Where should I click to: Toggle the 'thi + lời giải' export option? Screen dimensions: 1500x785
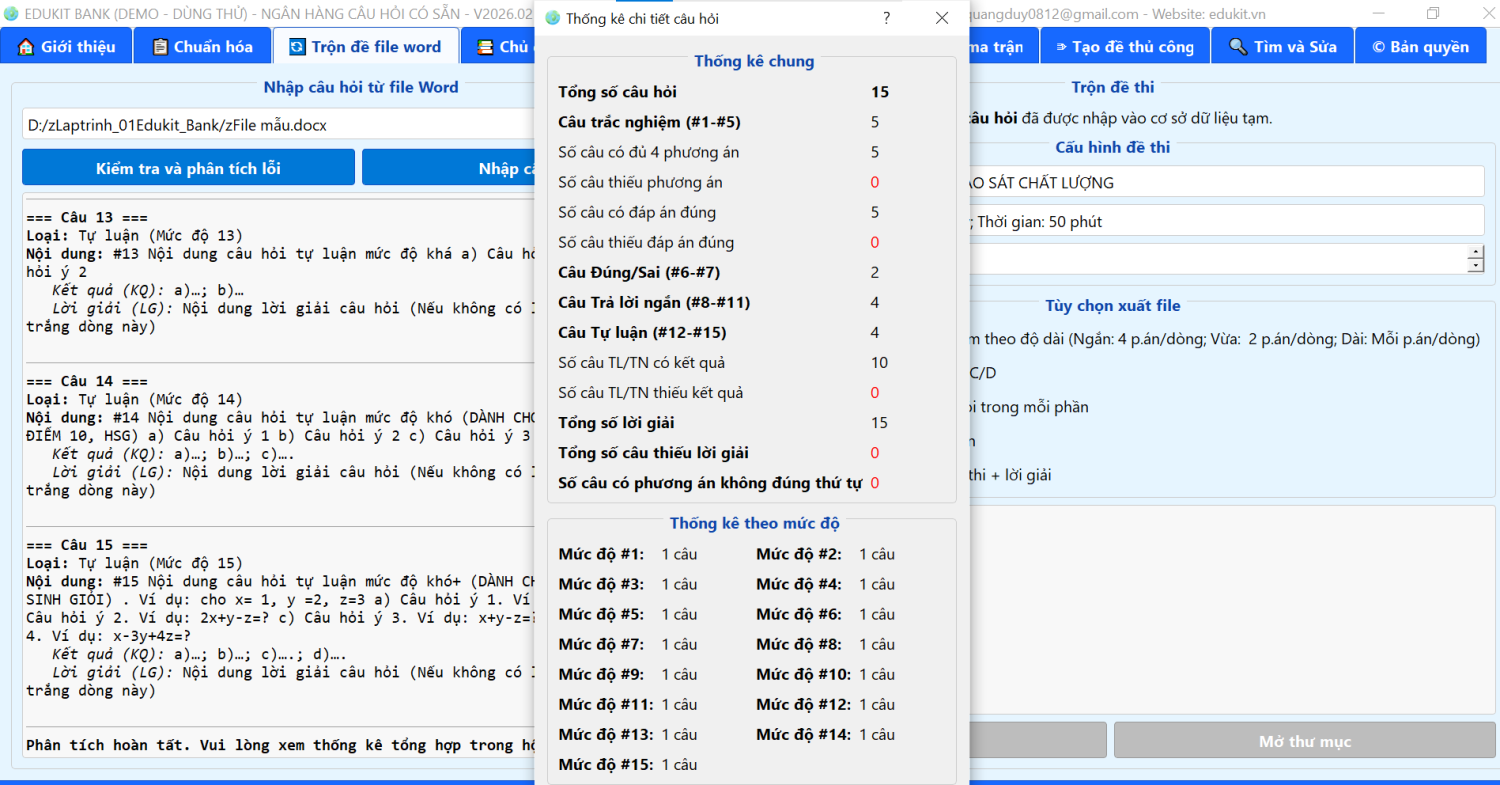[1010, 475]
